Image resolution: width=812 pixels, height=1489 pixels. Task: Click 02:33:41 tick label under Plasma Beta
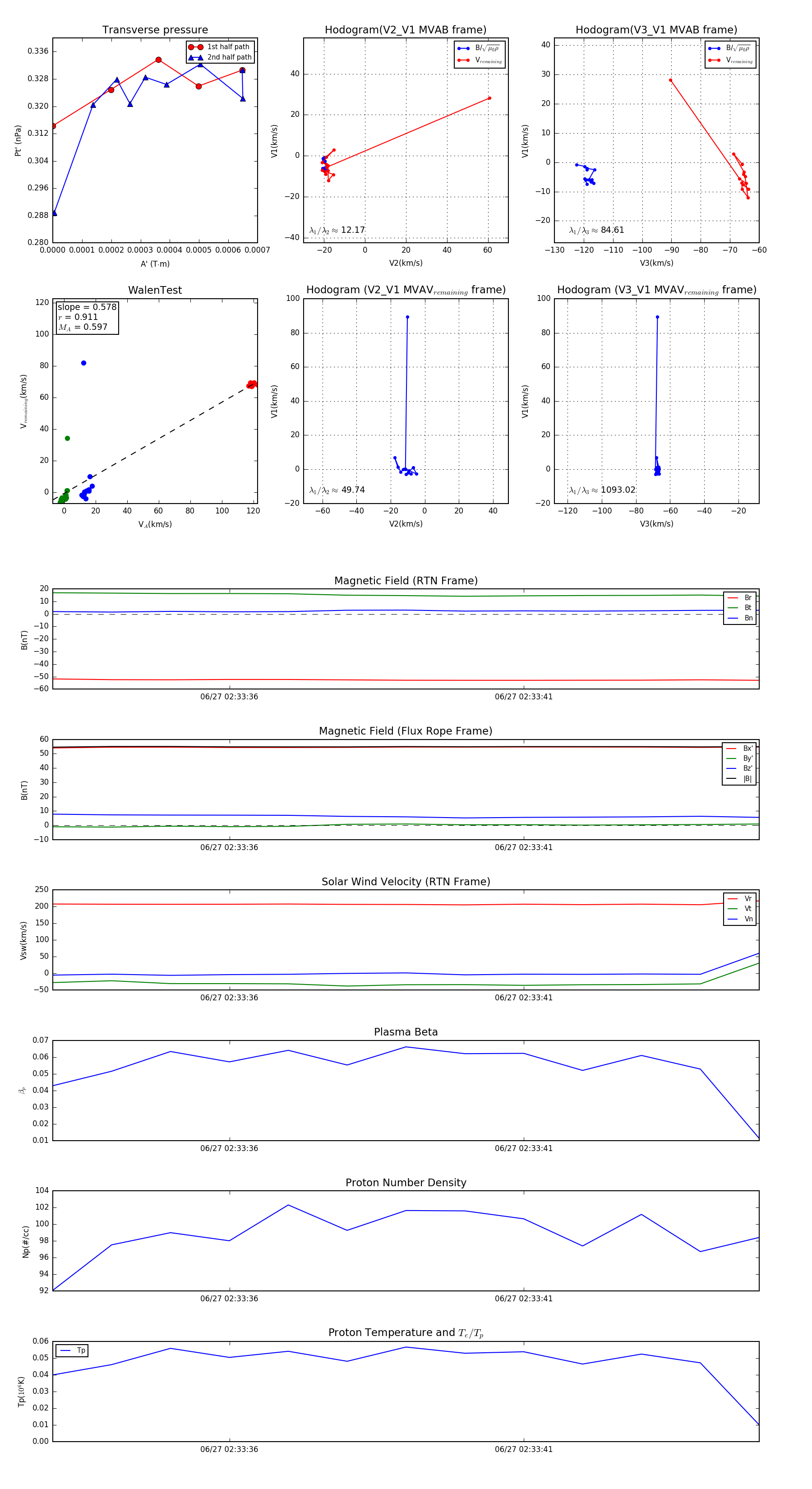click(x=523, y=1148)
